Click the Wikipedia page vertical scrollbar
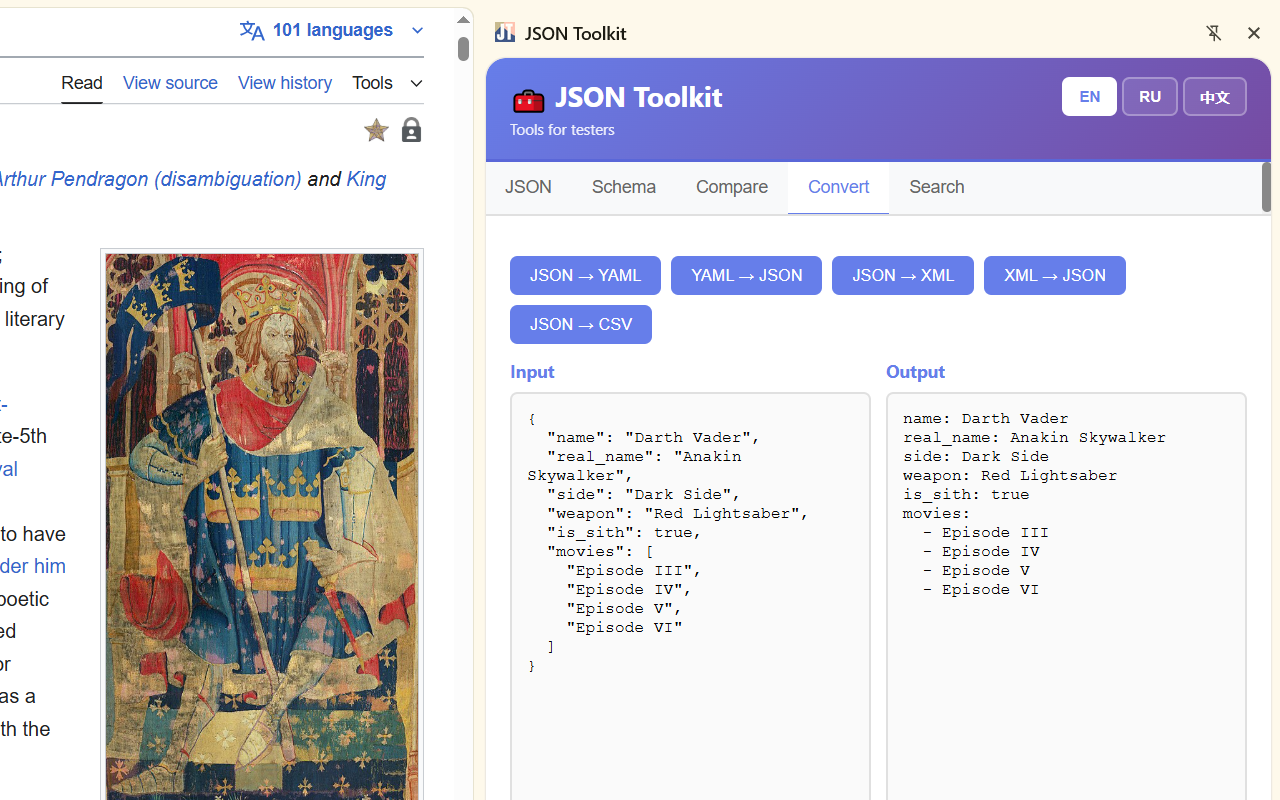1280x800 pixels. click(x=463, y=49)
